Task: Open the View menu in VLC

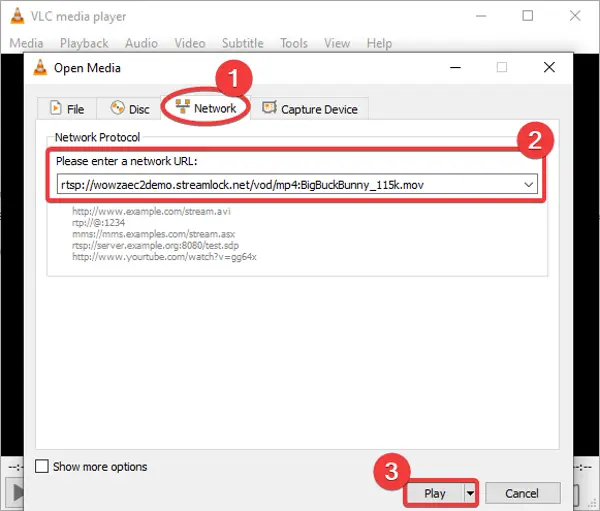Action: tap(337, 43)
